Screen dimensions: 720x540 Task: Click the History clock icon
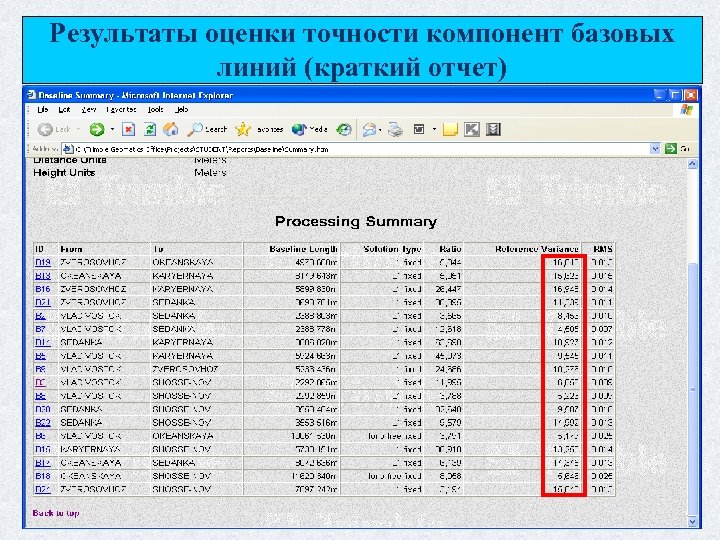tap(343, 129)
